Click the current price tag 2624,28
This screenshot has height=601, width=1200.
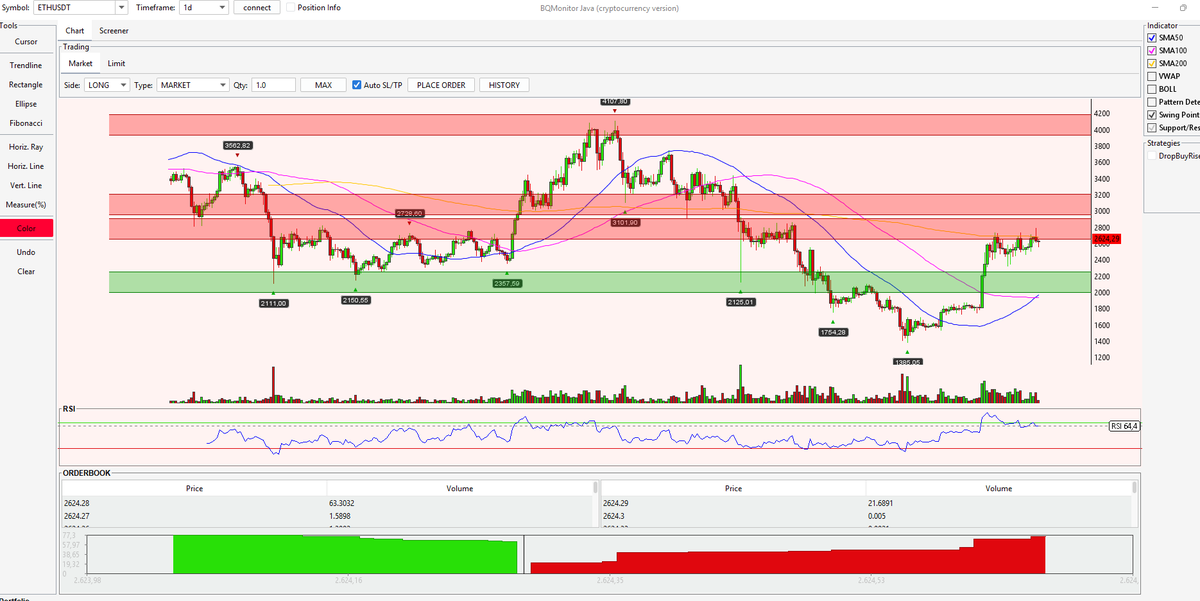(x=1107, y=239)
